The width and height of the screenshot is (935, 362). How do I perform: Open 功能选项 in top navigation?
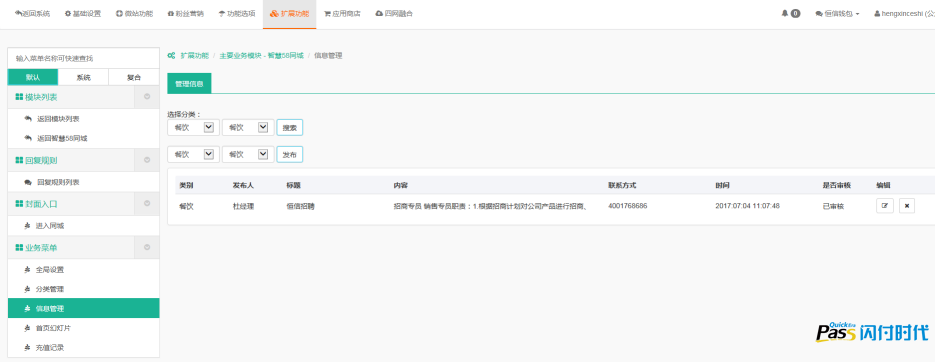point(237,13)
